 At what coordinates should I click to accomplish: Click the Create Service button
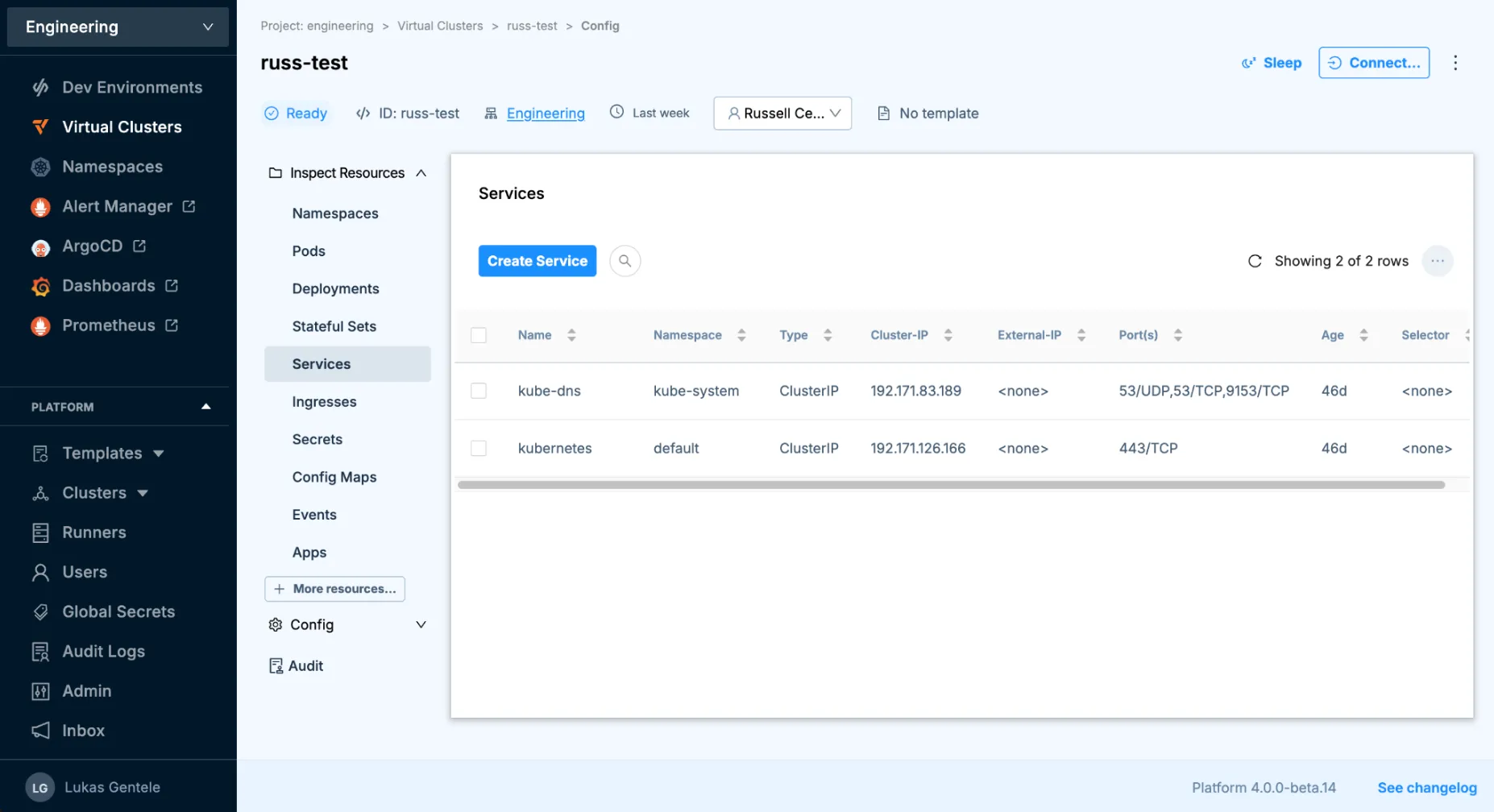click(x=537, y=261)
